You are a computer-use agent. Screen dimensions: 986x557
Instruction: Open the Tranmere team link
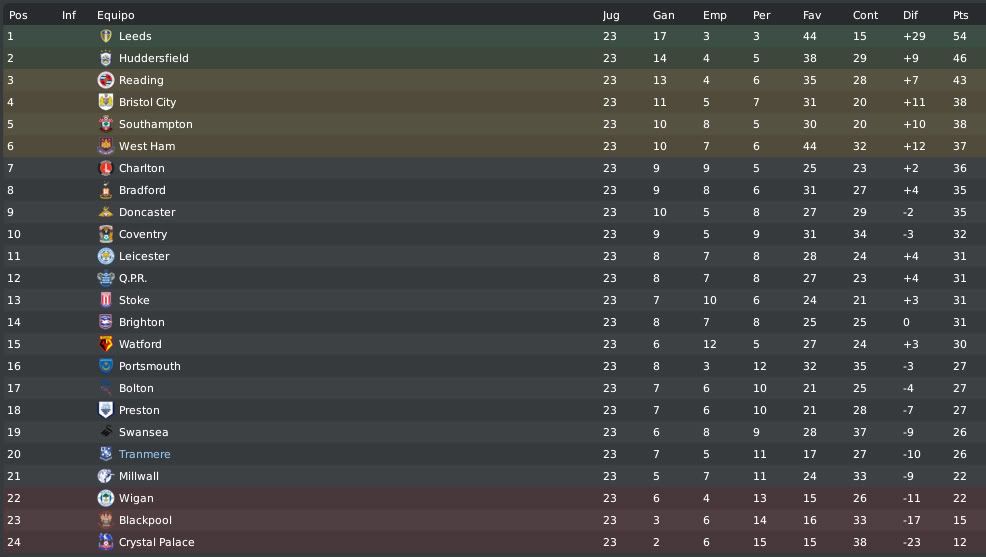(x=145, y=455)
